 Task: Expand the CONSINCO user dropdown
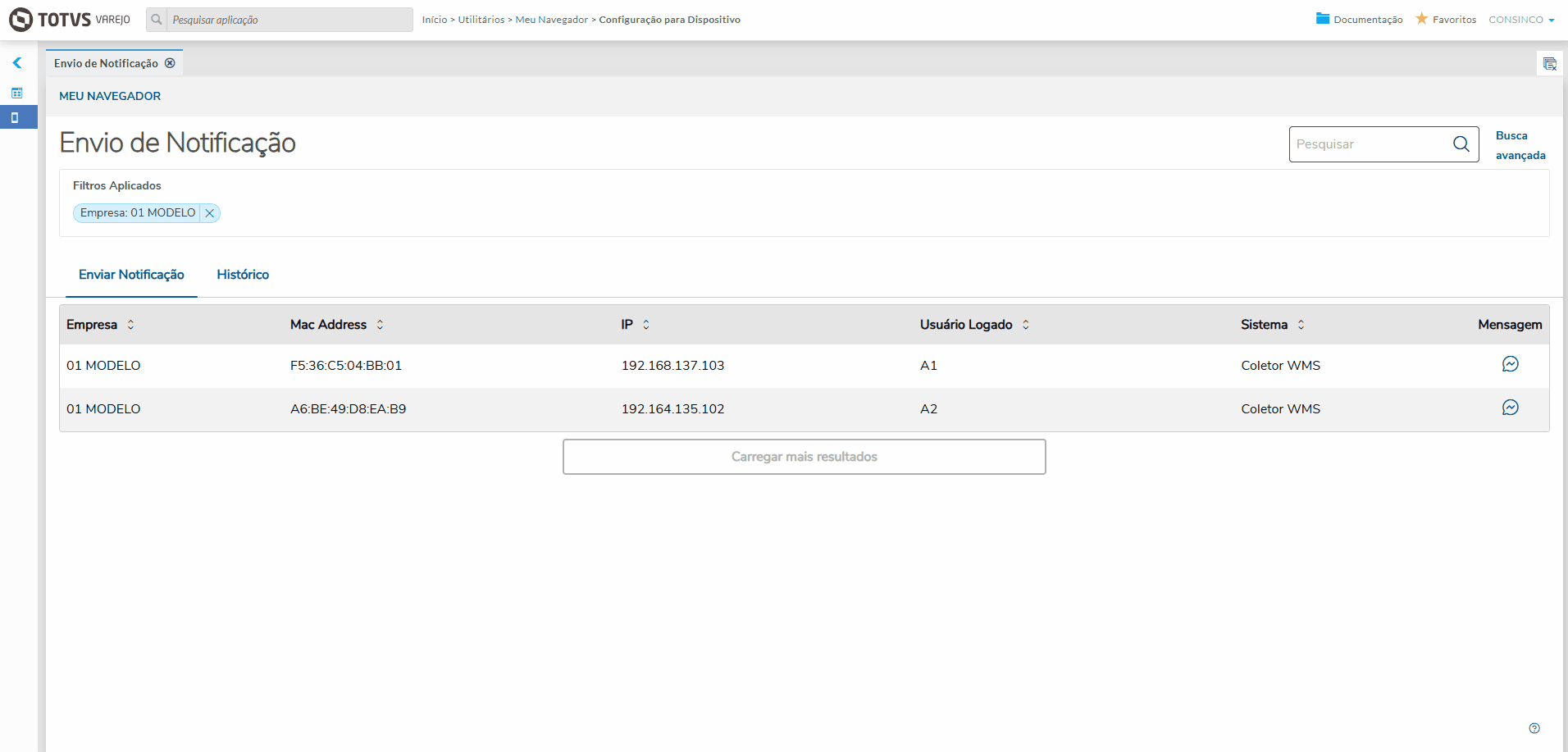(x=1521, y=20)
